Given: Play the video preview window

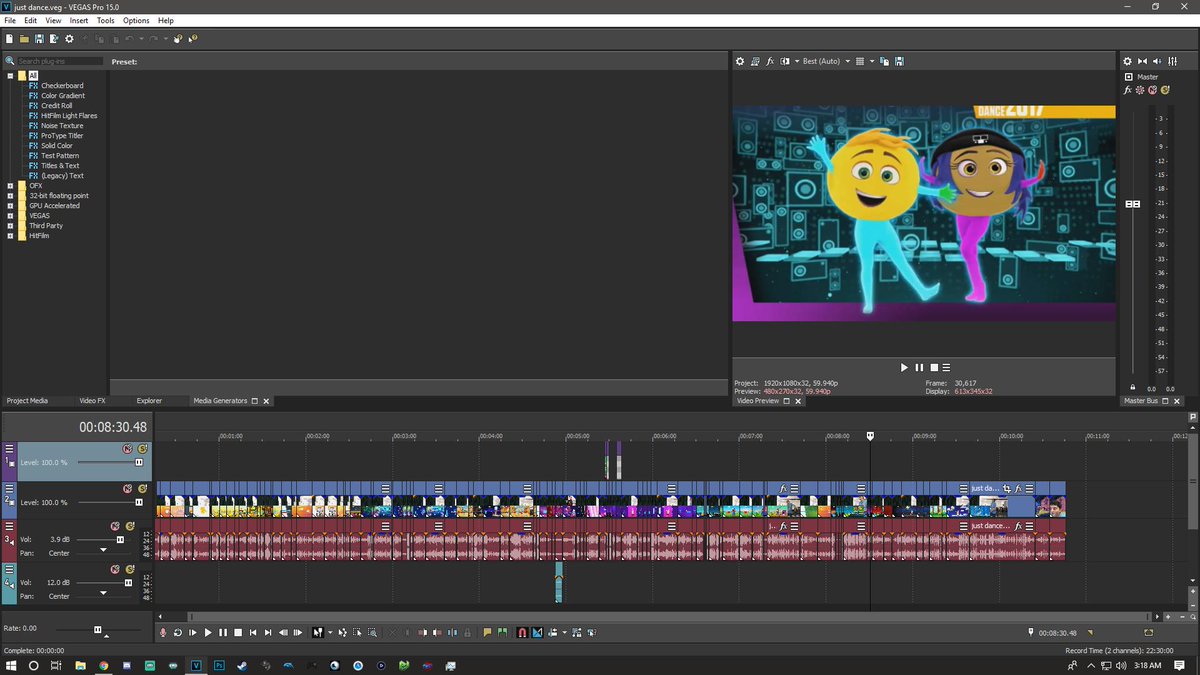Looking at the screenshot, I should (905, 367).
